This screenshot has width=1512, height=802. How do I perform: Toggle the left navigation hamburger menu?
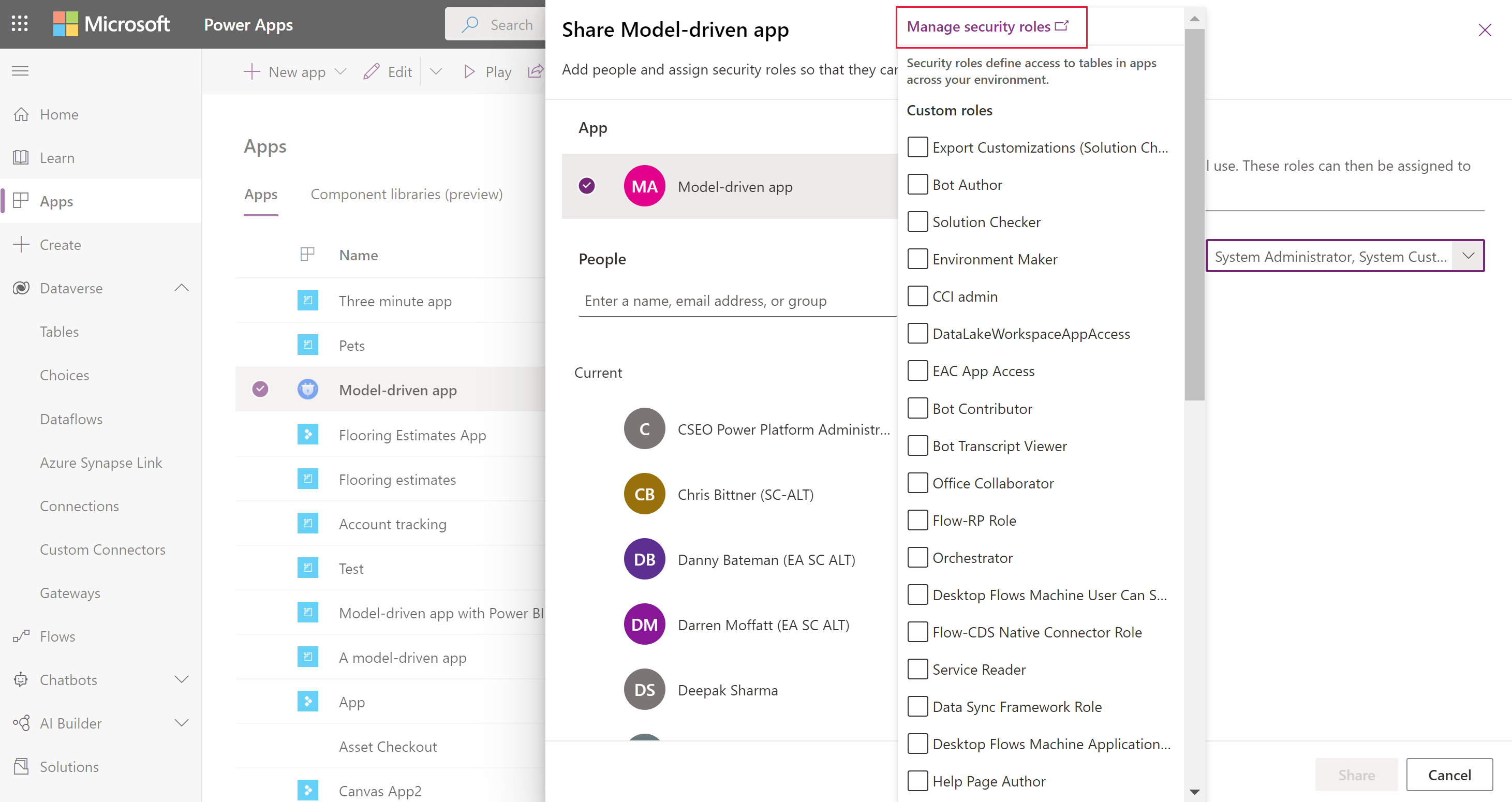coord(20,71)
